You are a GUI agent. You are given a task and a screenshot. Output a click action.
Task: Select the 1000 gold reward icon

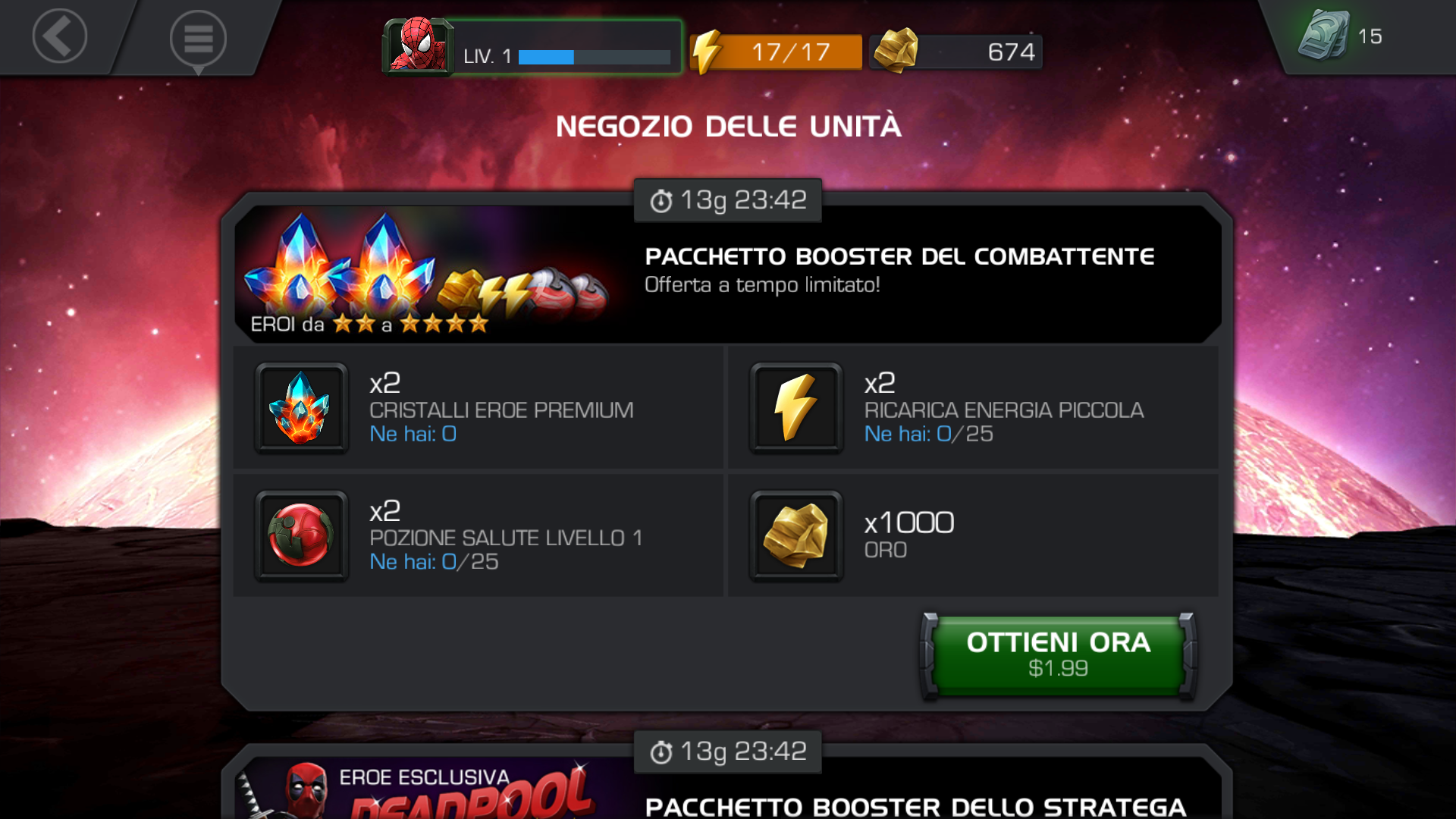coord(795,535)
